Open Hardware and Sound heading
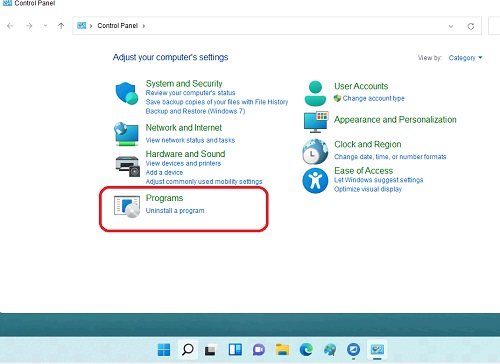This screenshot has width=500, height=364. tap(185, 154)
